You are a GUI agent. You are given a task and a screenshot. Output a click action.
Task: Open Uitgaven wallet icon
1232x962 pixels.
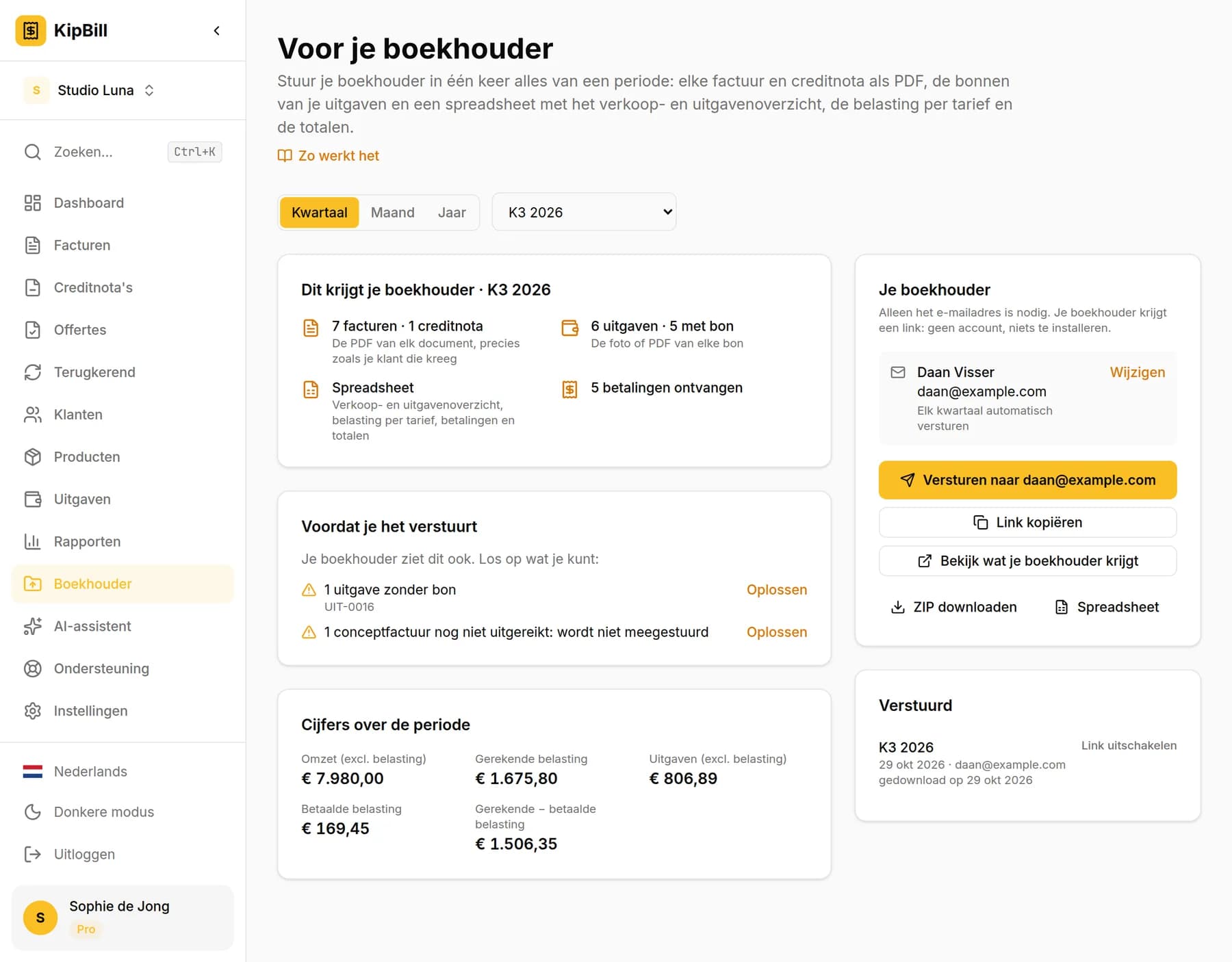(x=32, y=499)
